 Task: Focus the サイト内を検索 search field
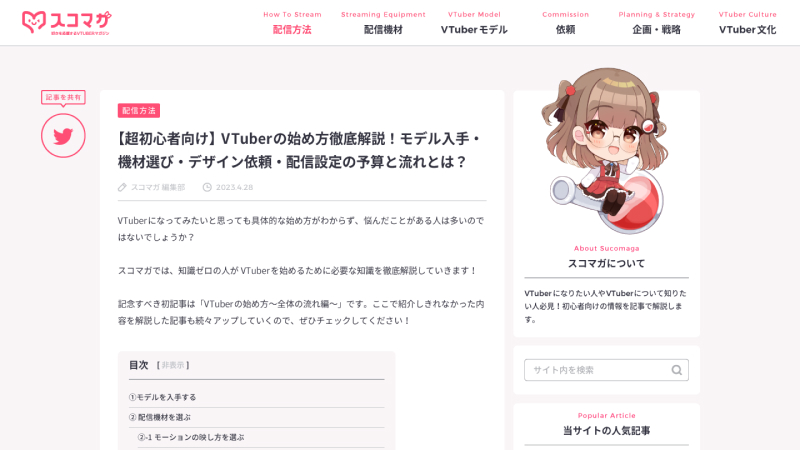pos(606,370)
